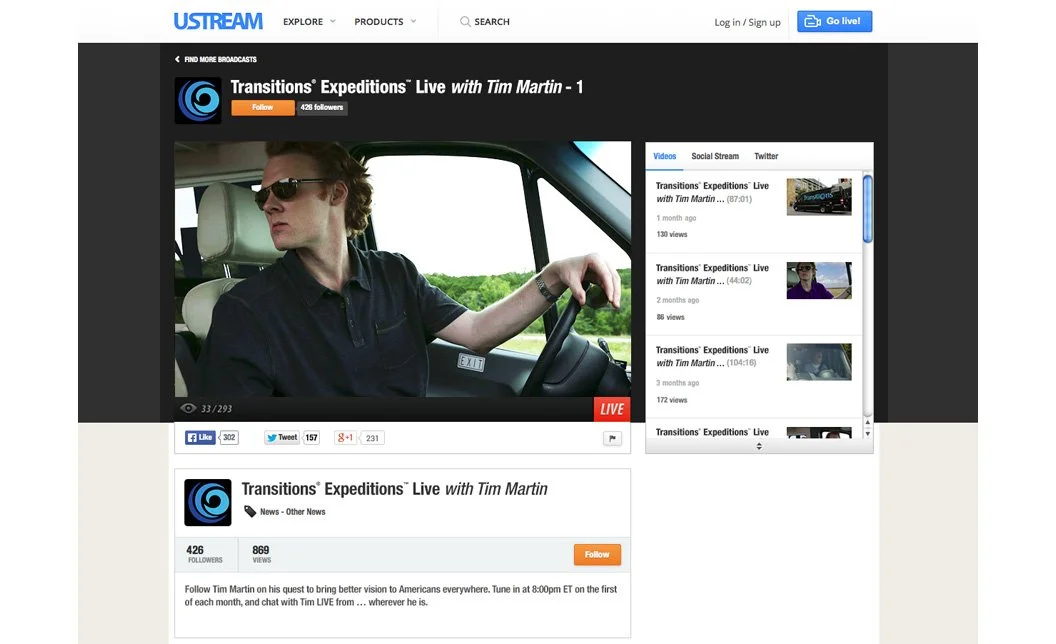Click the video list scrollbar thumb
Image resolution: width=1056 pixels, height=644 pixels.
[867, 209]
